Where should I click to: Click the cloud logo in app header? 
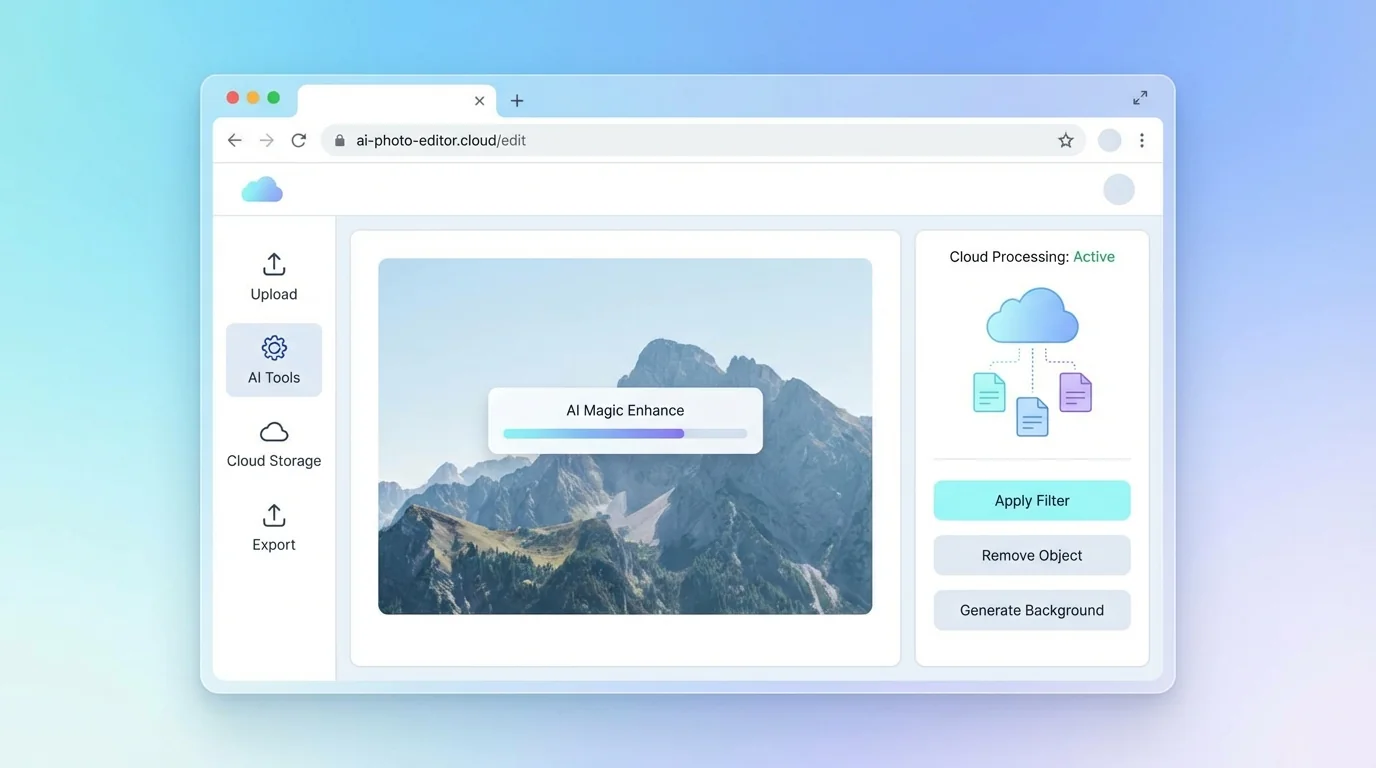click(x=262, y=190)
